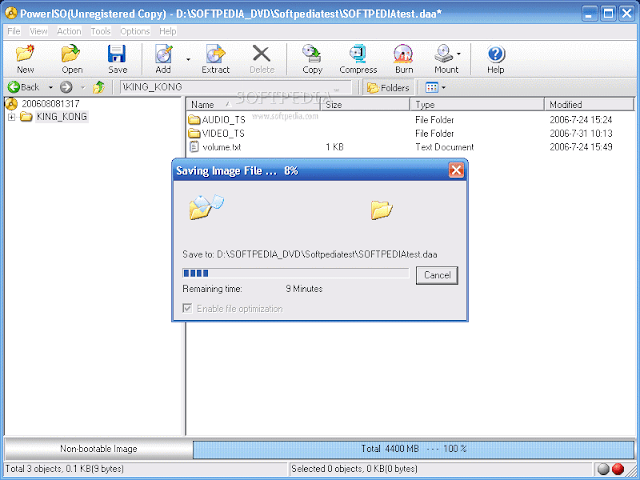
Task: Maximize the PowerISO window
Action: [608, 14]
